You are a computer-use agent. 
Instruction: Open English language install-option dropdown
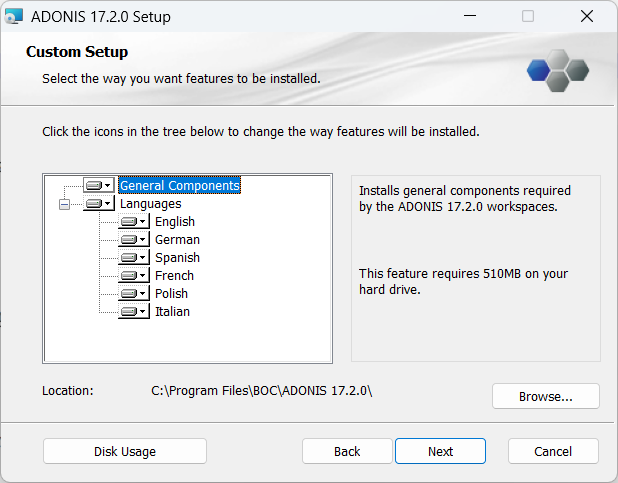point(134,222)
